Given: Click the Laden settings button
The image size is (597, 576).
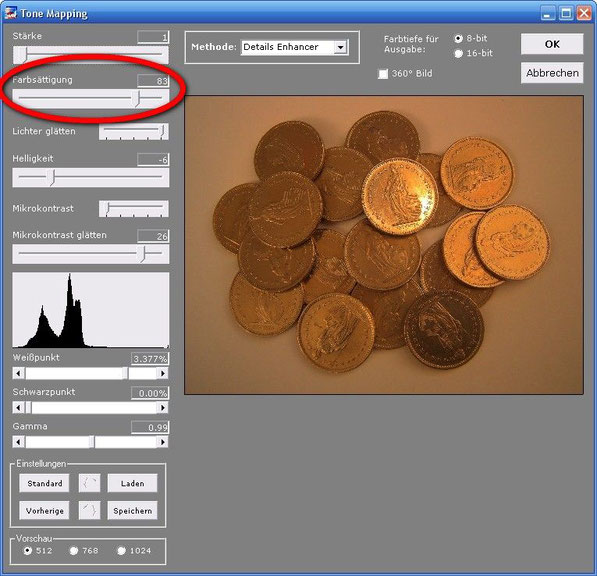Looking at the screenshot, I should point(132,483).
